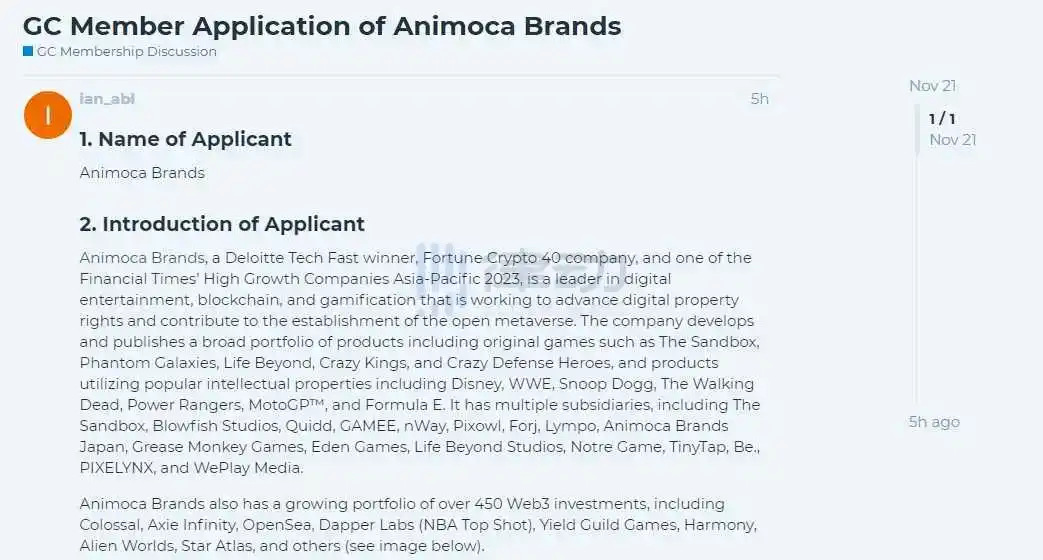Image resolution: width=1043 pixels, height=560 pixels.
Task: Click the timeline scroller handle bar
Action: pos(917,129)
